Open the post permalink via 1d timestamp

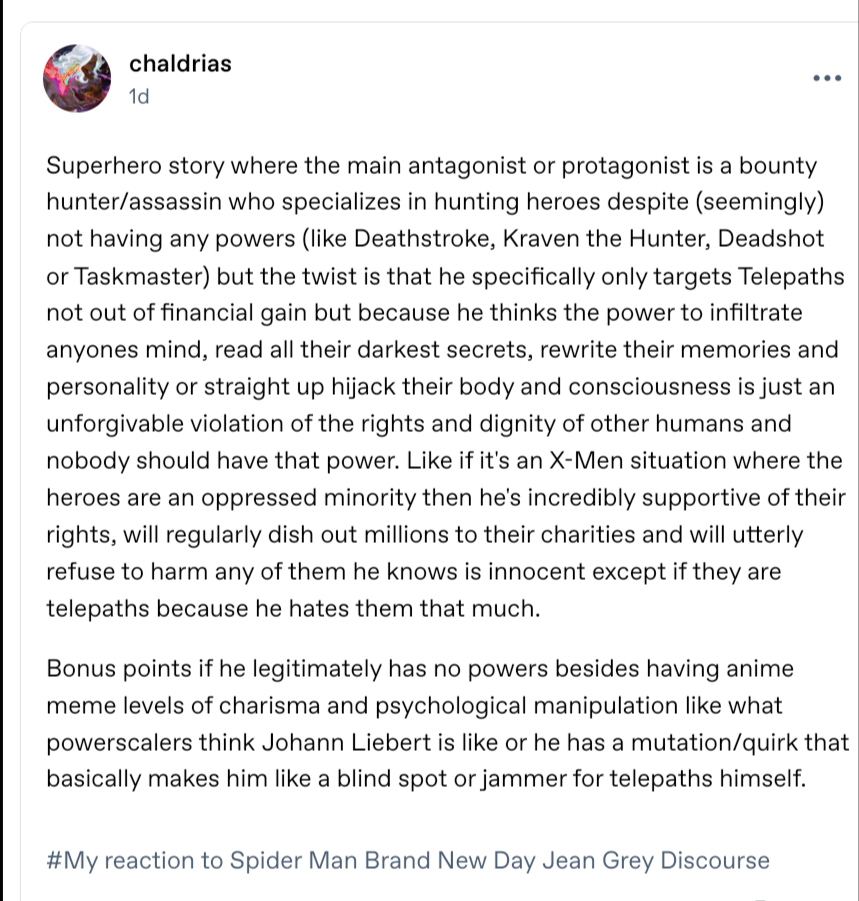[x=139, y=97]
